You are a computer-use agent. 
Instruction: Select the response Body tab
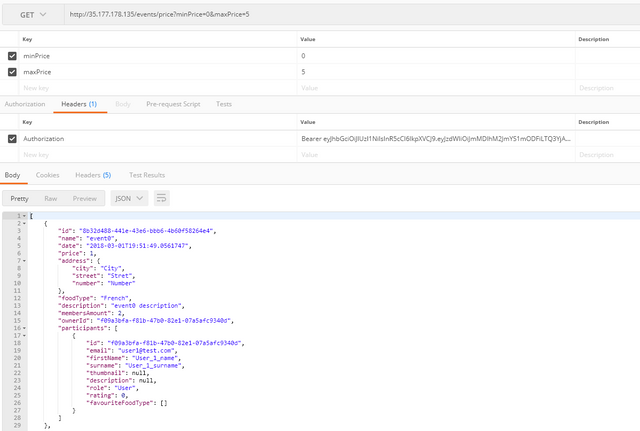12,175
